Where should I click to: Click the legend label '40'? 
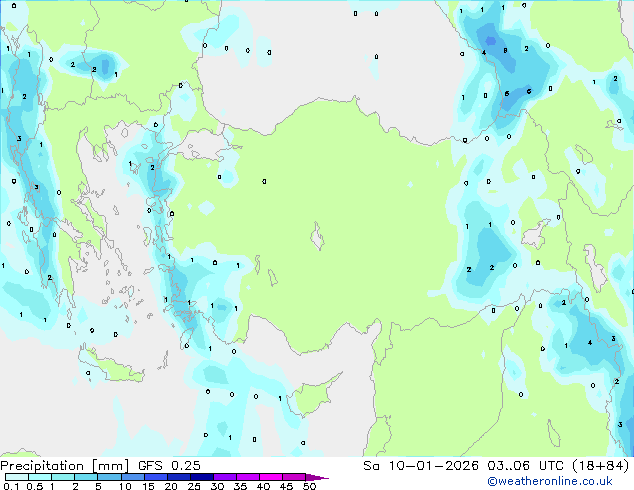tap(263, 486)
